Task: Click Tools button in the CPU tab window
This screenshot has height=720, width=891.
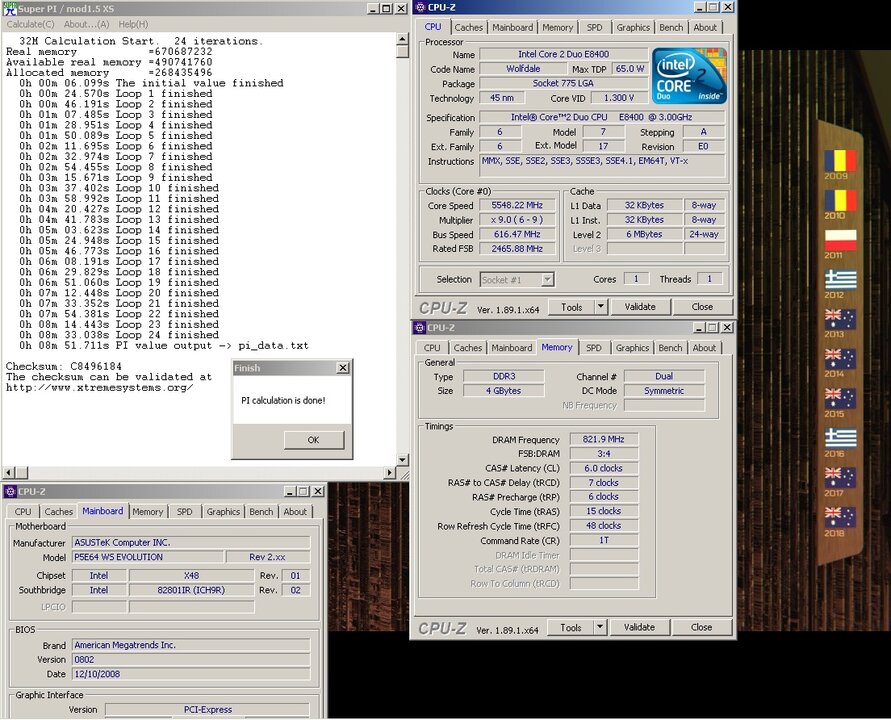Action: coord(572,307)
